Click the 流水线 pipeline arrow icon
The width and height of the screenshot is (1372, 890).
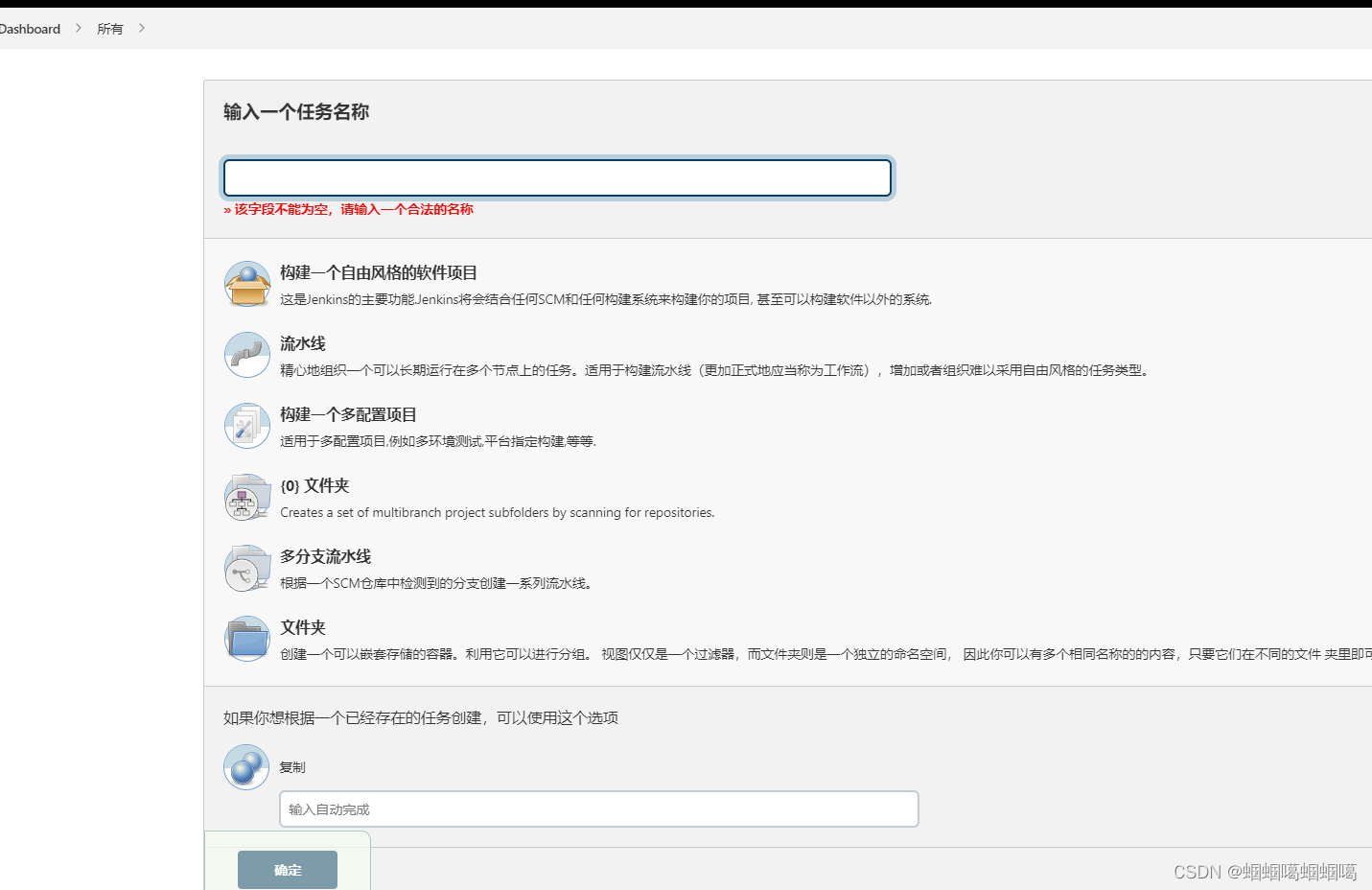(x=246, y=354)
